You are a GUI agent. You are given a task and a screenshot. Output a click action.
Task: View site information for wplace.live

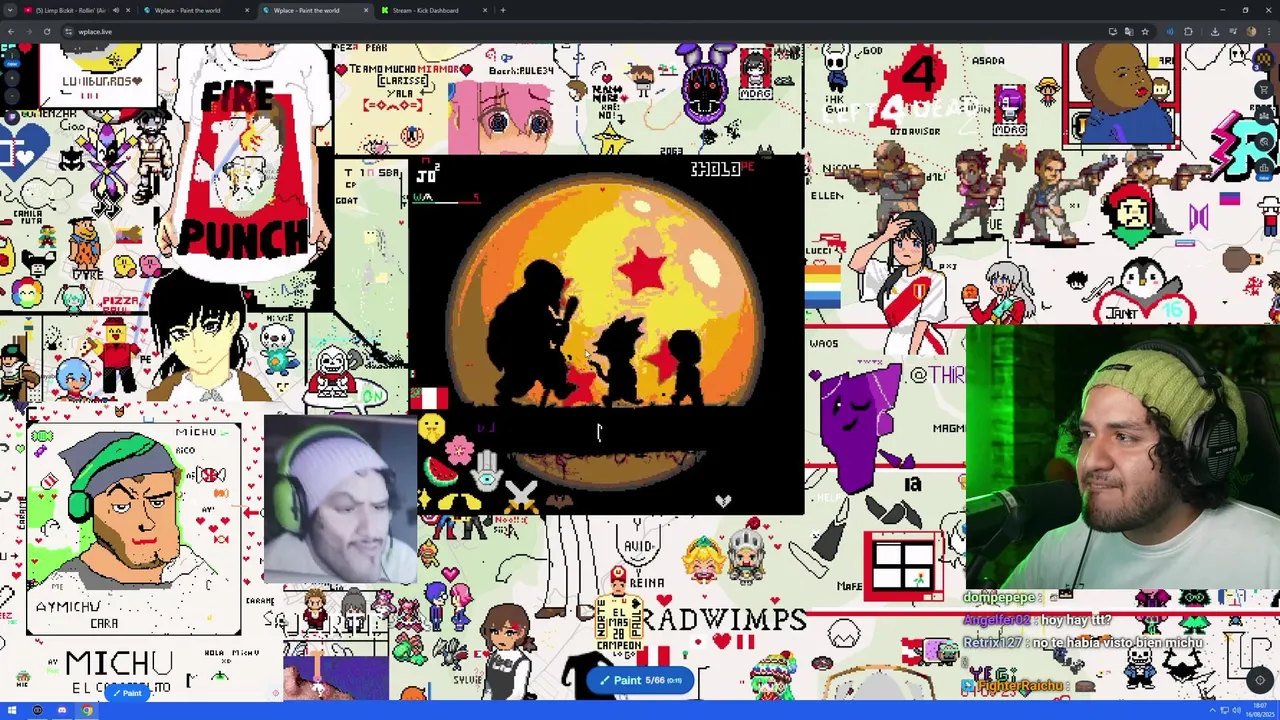click(x=68, y=31)
